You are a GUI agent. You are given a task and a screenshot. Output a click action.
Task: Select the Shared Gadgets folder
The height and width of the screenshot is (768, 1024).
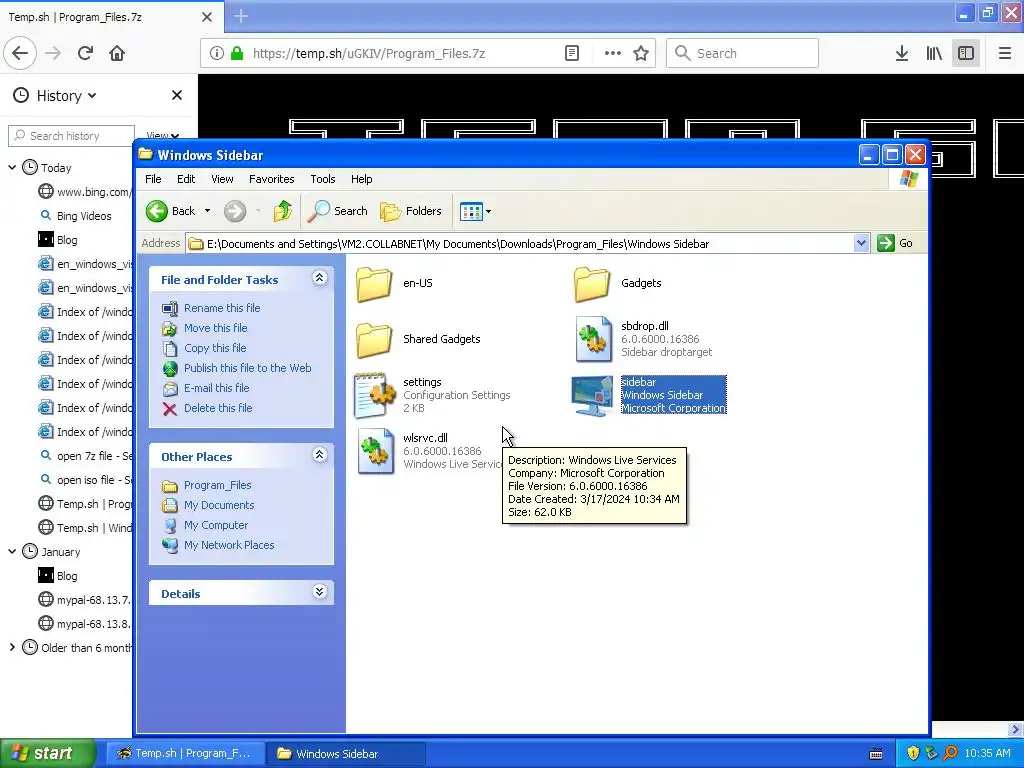click(x=374, y=340)
